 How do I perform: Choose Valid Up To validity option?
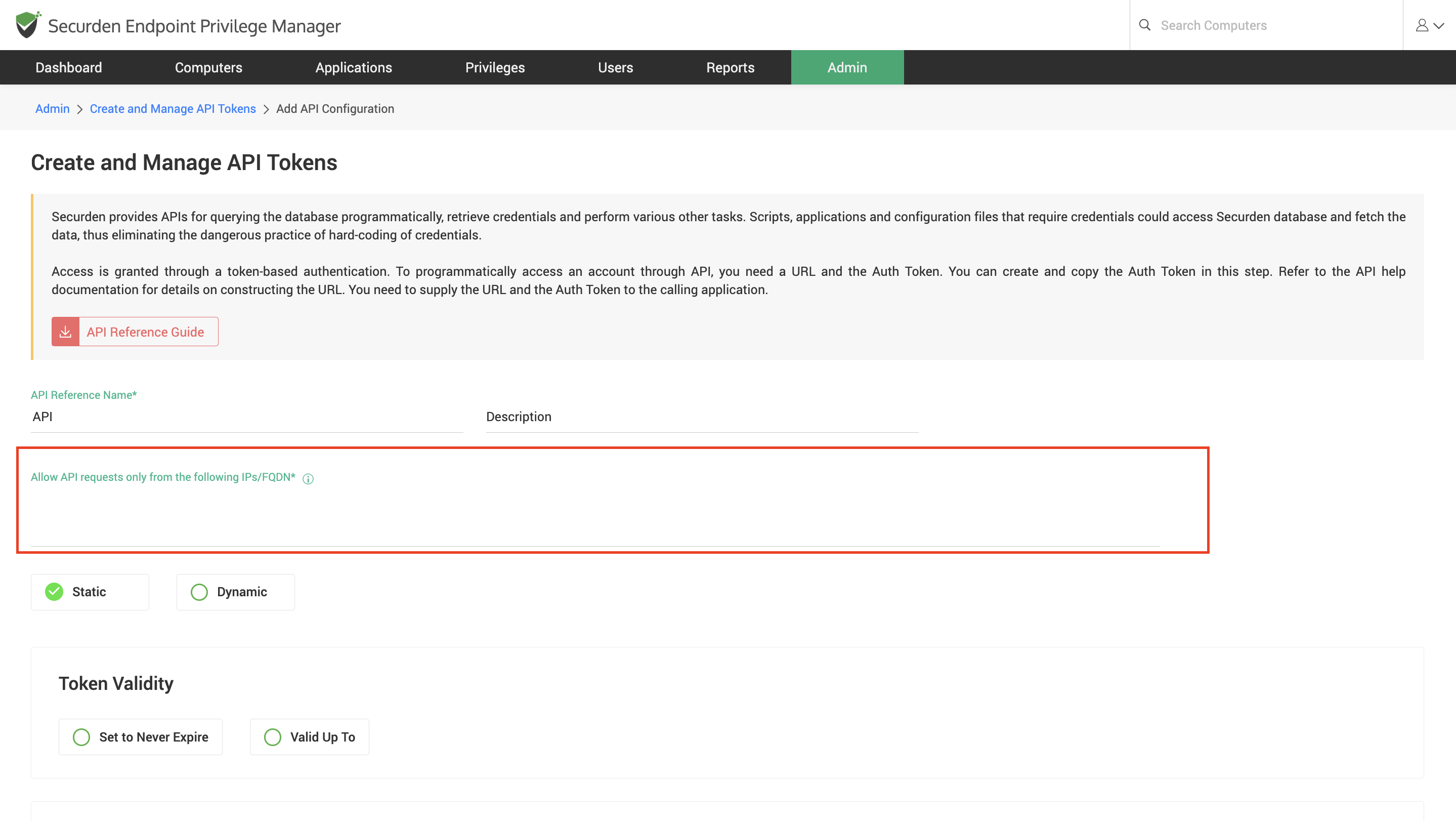(x=309, y=737)
